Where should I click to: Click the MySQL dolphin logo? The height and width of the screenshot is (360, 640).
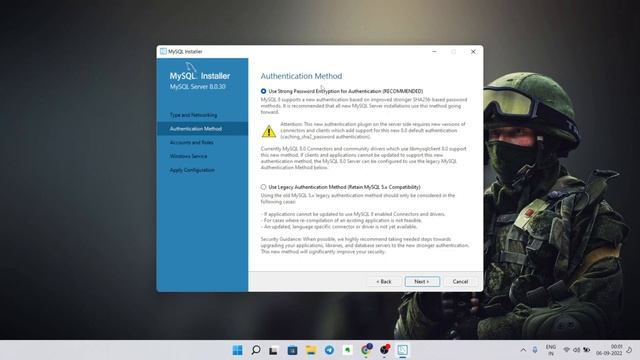pos(191,67)
